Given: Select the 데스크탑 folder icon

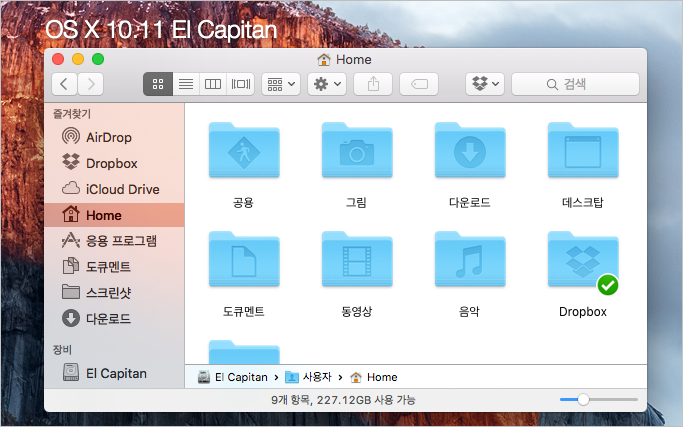Looking at the screenshot, I should (583, 150).
